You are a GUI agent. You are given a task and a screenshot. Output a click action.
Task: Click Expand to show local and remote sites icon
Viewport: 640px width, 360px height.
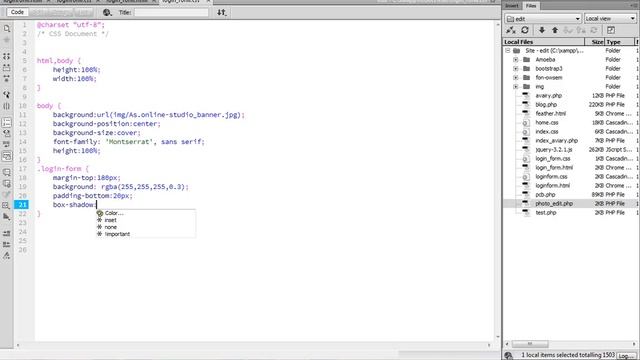[611, 30]
